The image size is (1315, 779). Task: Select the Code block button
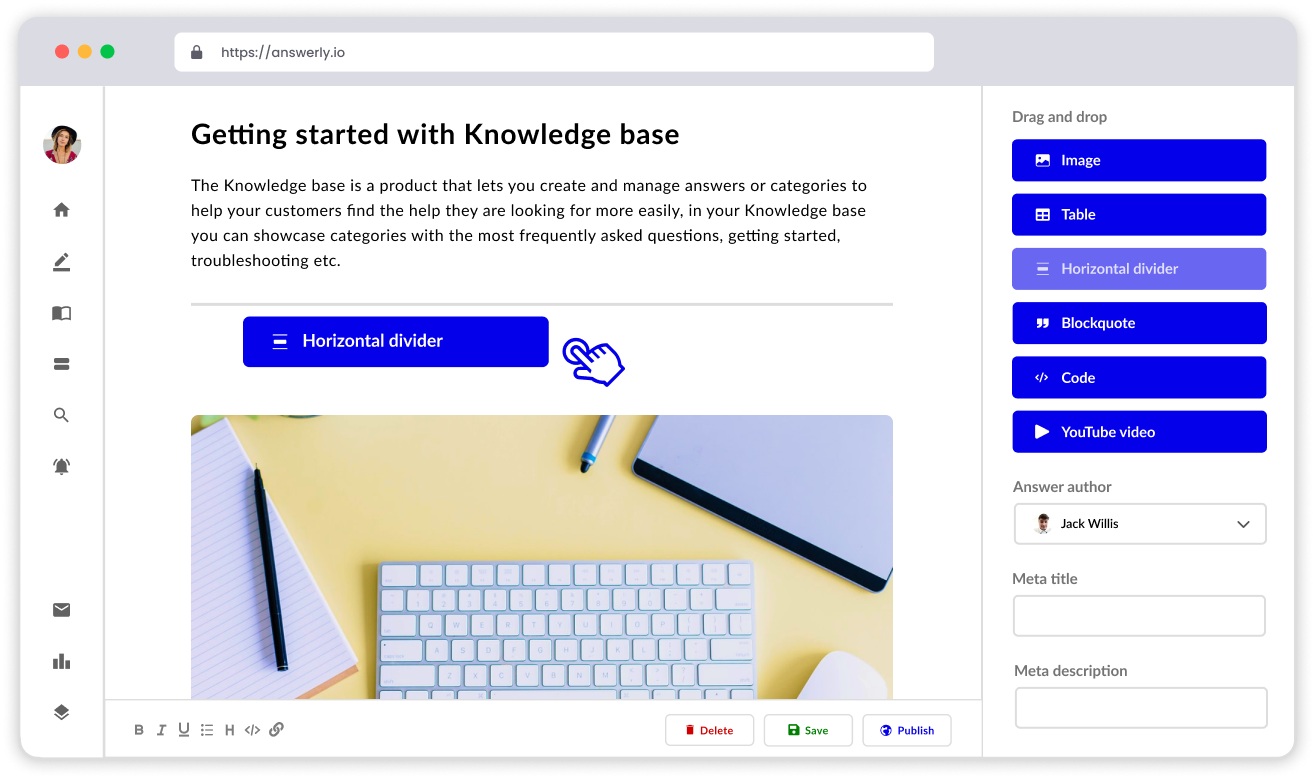pos(1139,377)
